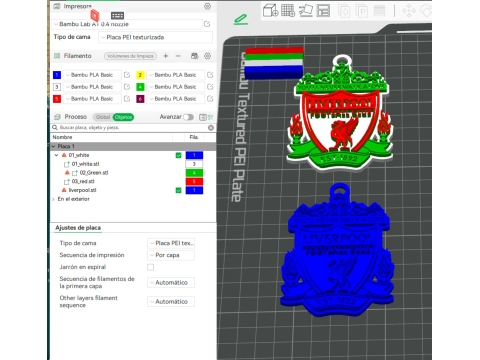The image size is (480, 360).
Task: Toggle printable checkbox for 01_white
Action: [179, 155]
